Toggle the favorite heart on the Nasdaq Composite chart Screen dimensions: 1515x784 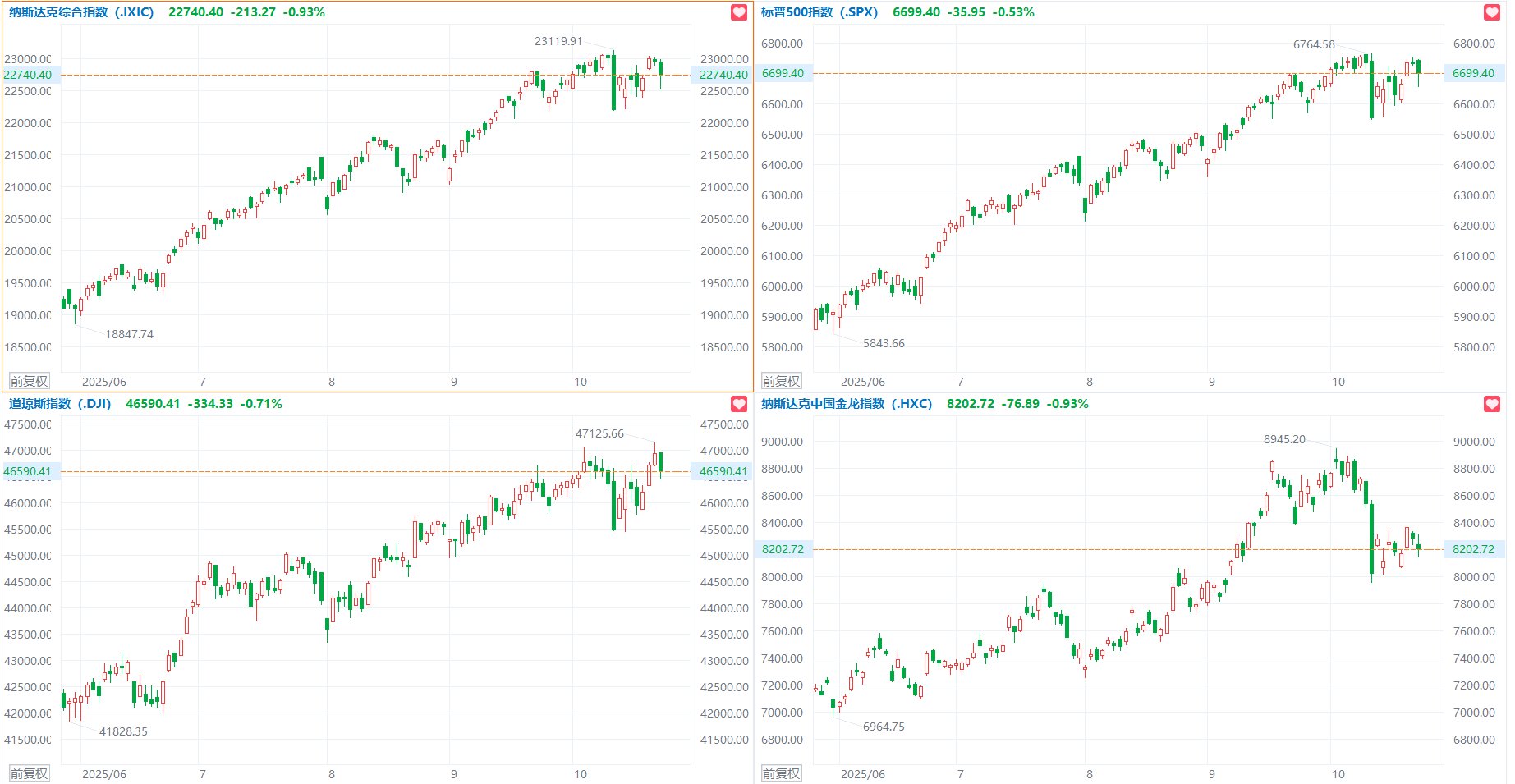(x=739, y=12)
